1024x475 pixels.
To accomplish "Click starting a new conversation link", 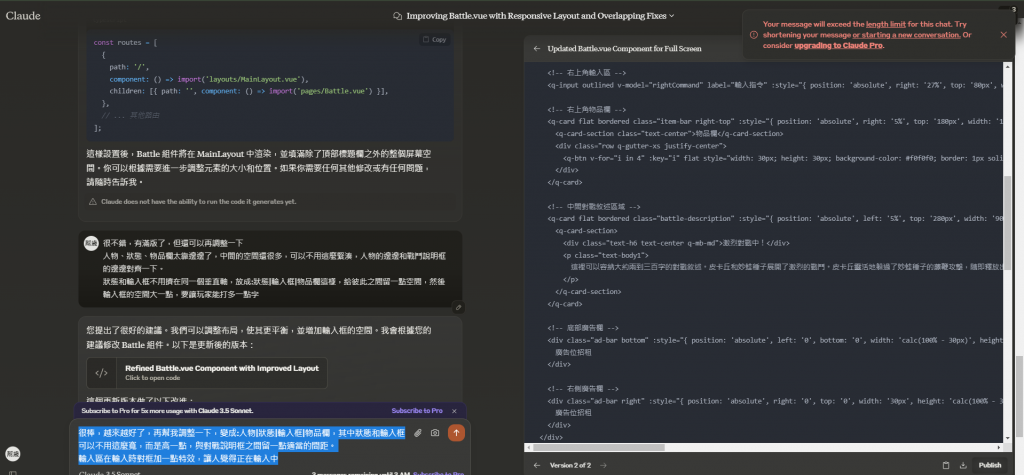I will click(906, 35).
